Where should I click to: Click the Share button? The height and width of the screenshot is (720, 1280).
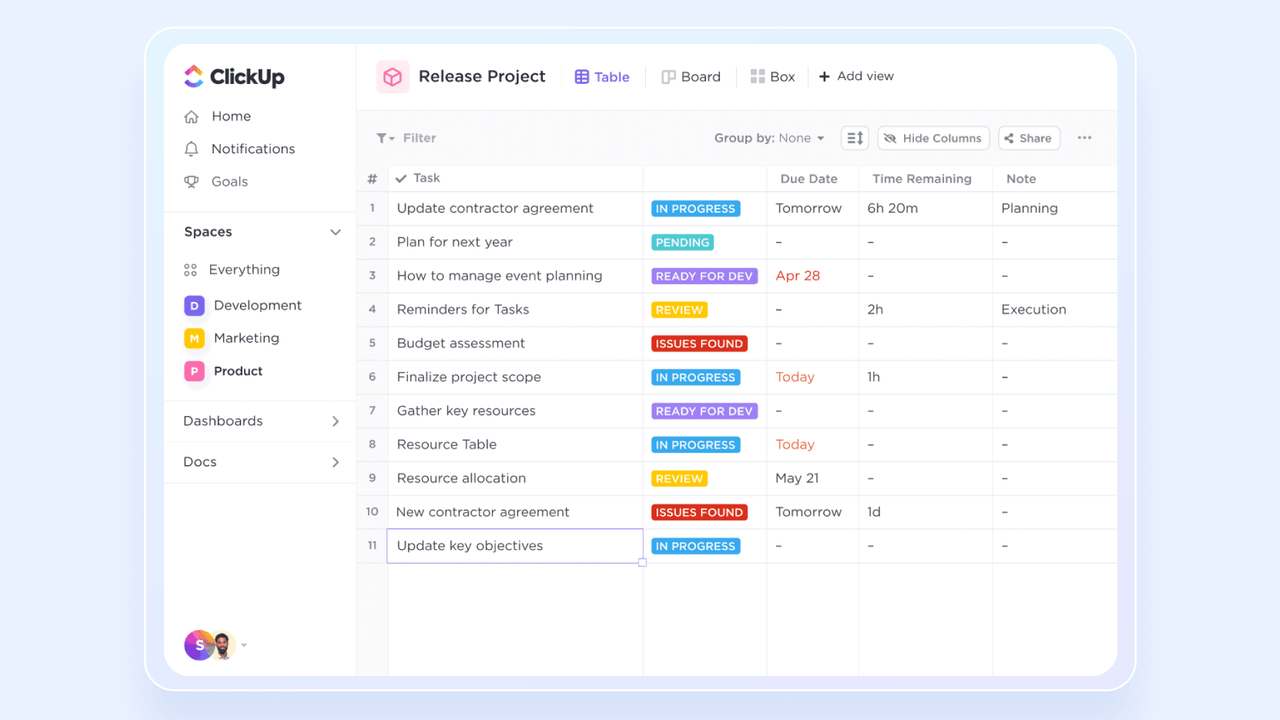[x=1029, y=138]
